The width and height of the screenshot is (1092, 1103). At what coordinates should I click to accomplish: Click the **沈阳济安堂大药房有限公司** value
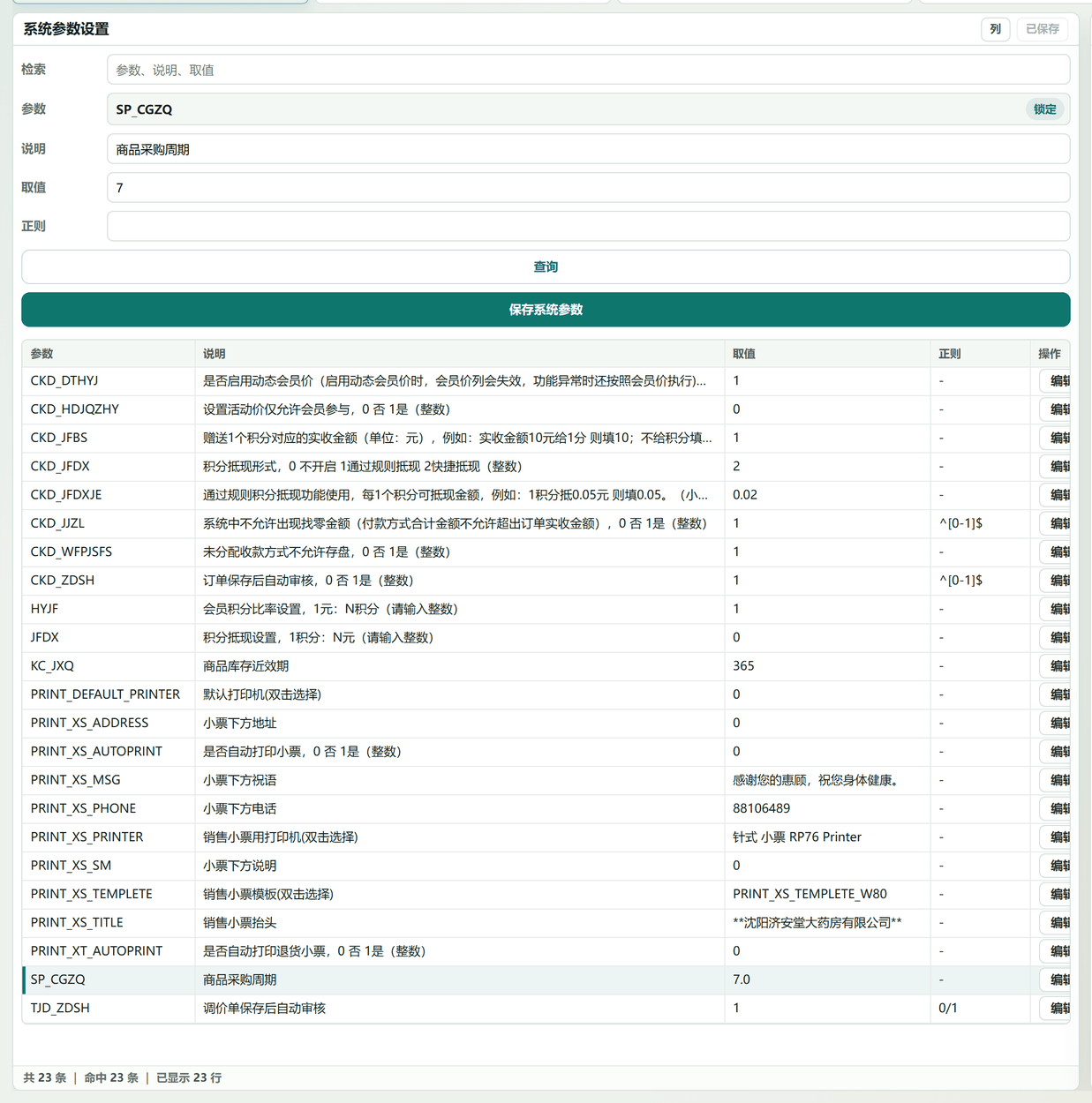[817, 923]
